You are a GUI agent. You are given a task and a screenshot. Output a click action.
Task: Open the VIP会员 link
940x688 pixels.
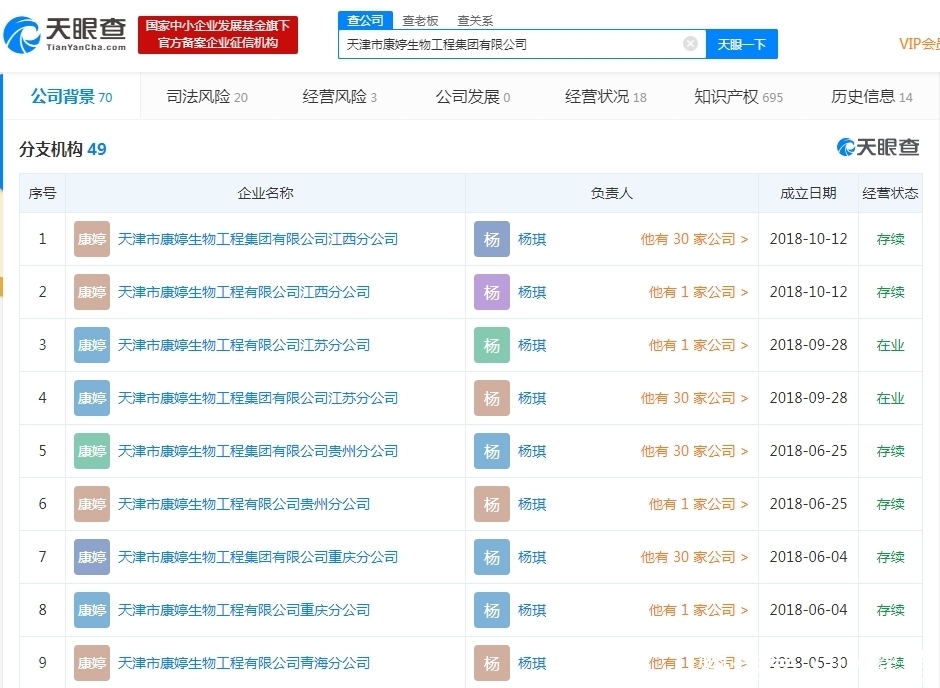pyautogui.click(x=919, y=44)
